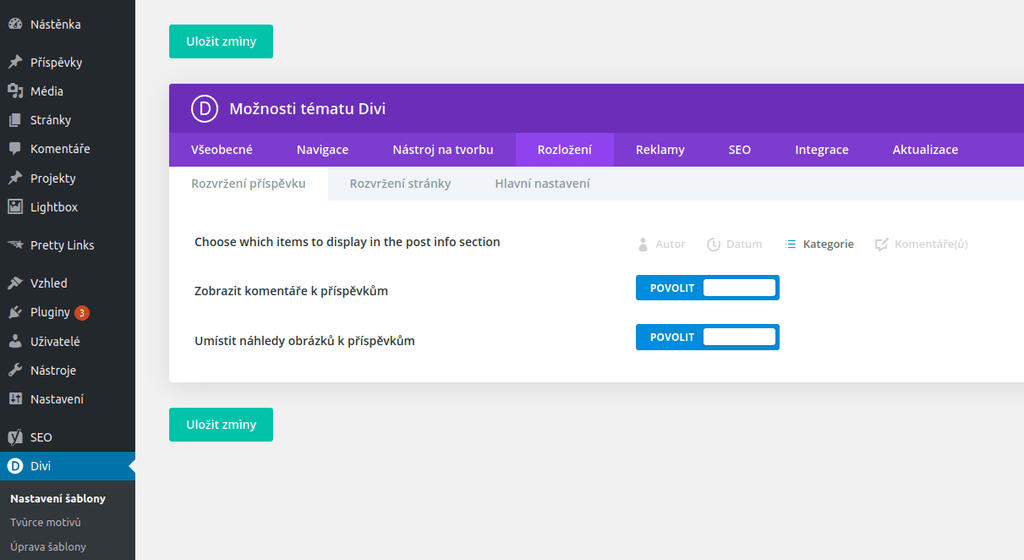This screenshot has width=1024, height=560.
Task: Toggle Komentáře(ů) in post info items
Action: click(921, 244)
